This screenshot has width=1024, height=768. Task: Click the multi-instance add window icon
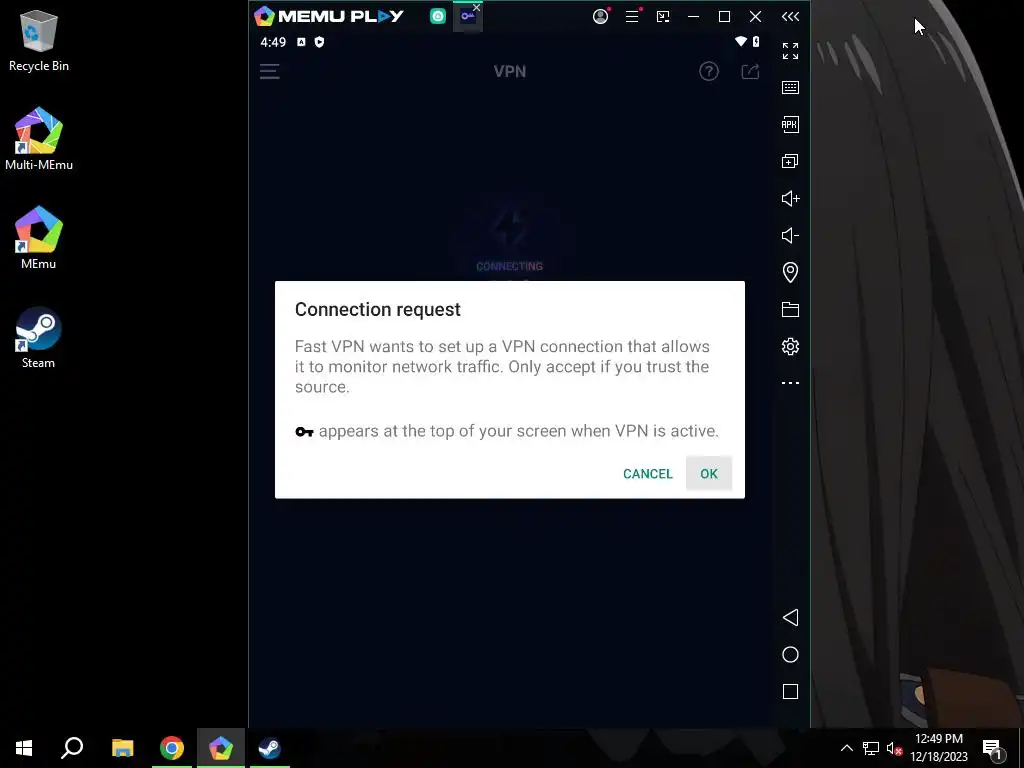point(790,161)
